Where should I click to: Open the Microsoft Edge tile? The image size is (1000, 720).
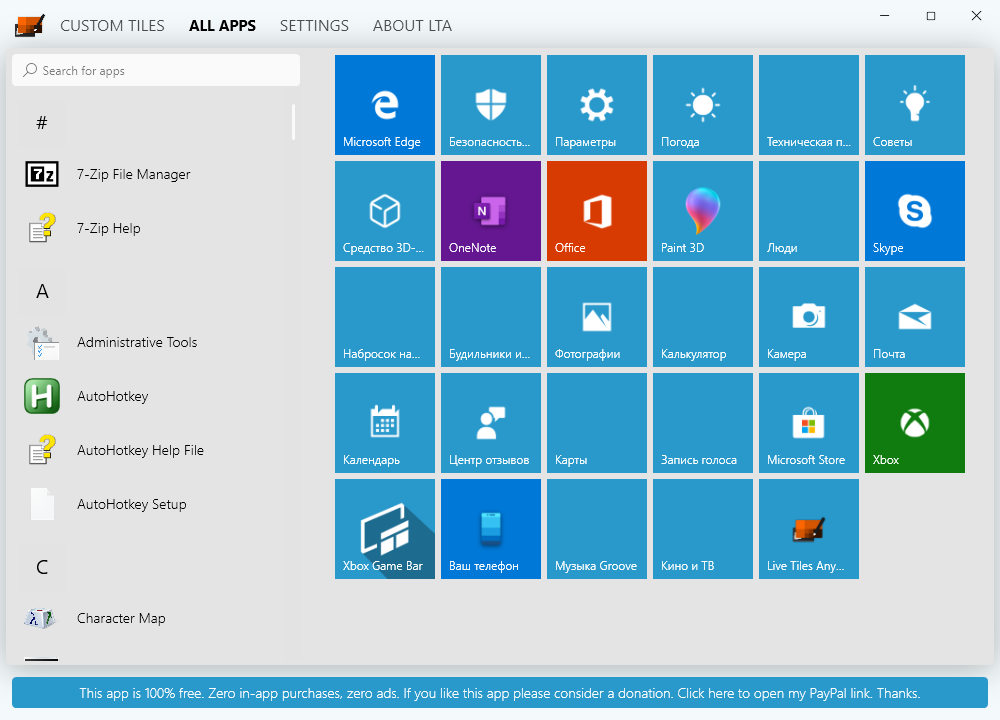click(x=385, y=105)
